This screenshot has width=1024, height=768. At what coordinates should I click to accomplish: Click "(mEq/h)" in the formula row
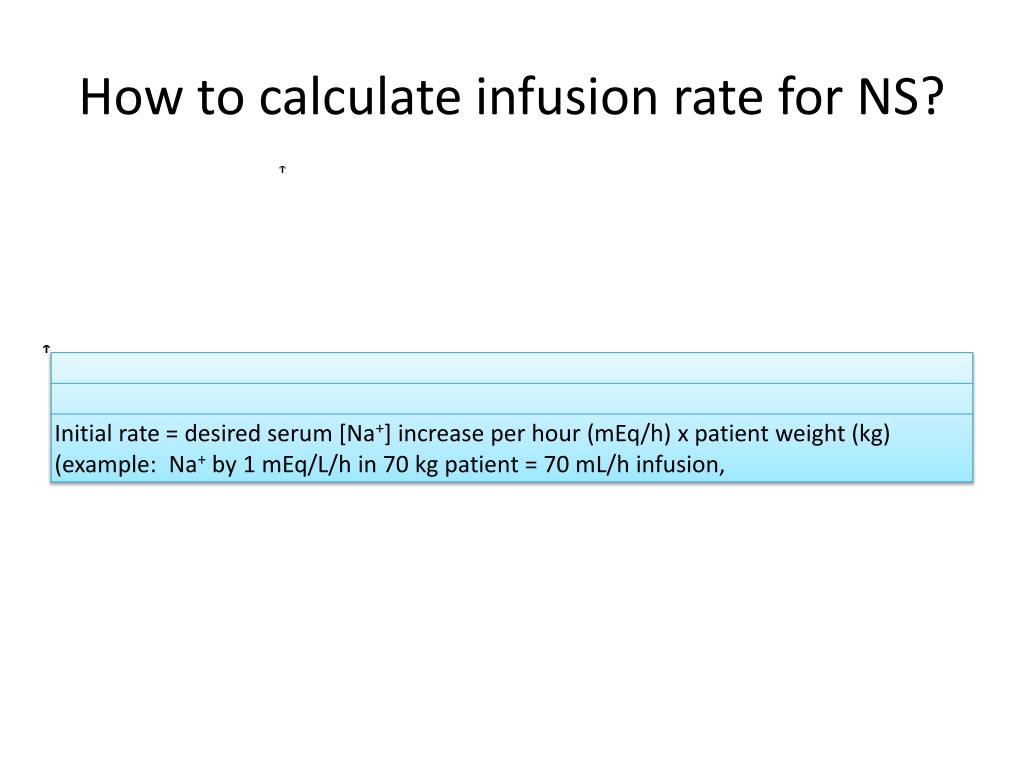point(628,434)
